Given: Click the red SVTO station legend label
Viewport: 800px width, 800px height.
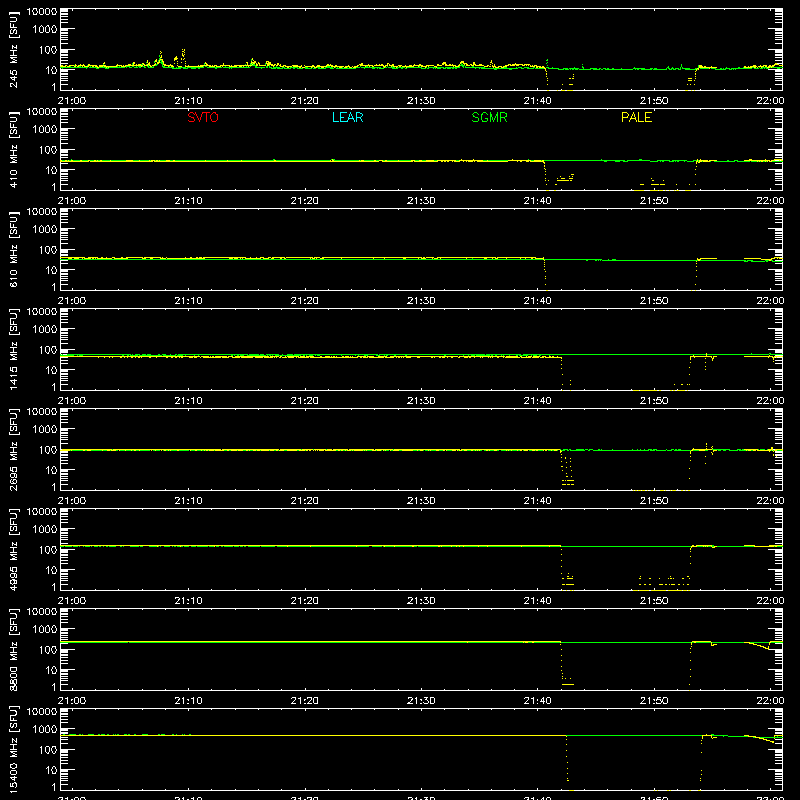Looking at the screenshot, I should 203,117.
